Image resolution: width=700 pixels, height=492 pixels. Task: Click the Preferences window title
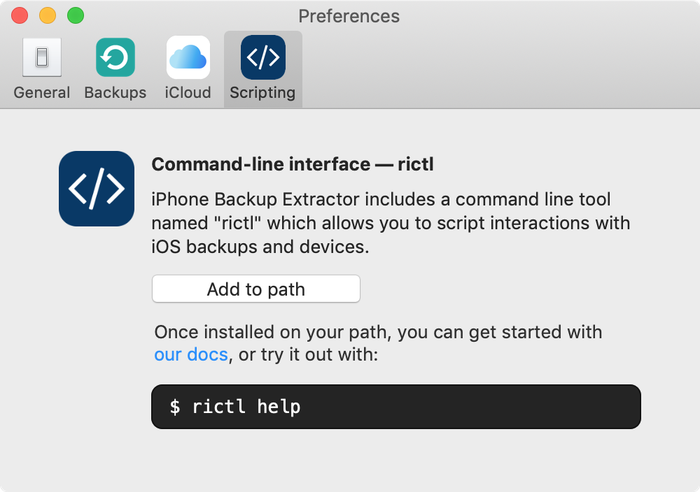pyautogui.click(x=349, y=16)
